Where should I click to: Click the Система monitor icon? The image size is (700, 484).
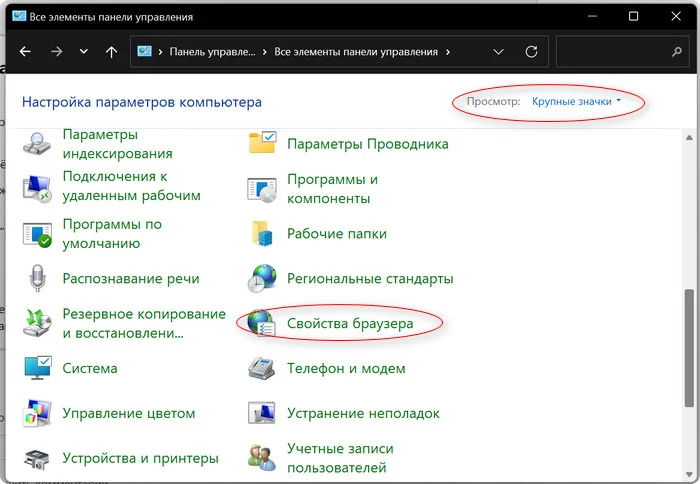click(x=38, y=368)
